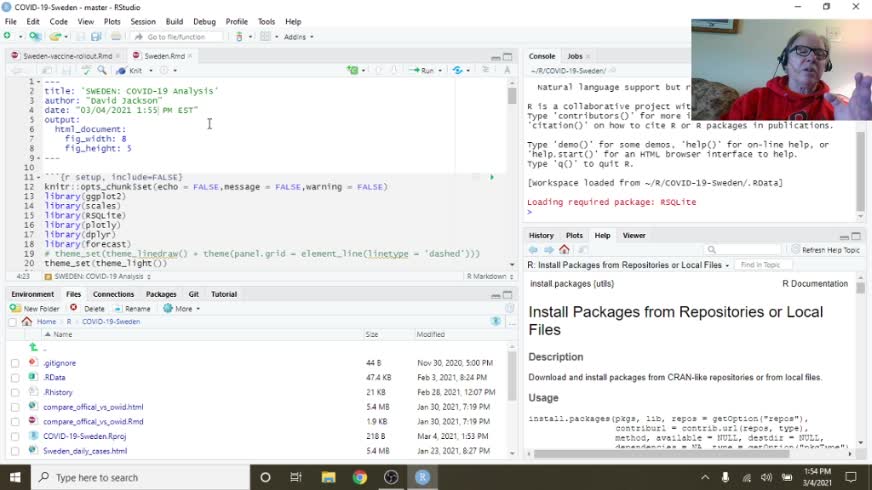Check the box next to COVID-19-Sweden.Rproj
The image size is (872, 490).
(x=15, y=437)
